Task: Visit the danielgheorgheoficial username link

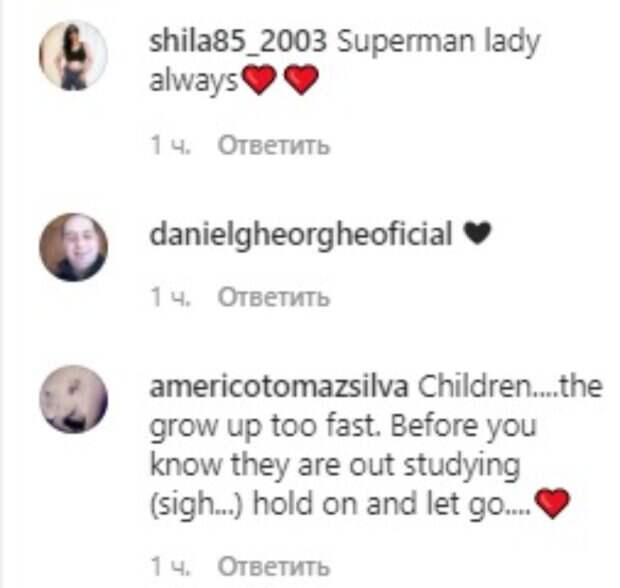Action: tap(301, 234)
